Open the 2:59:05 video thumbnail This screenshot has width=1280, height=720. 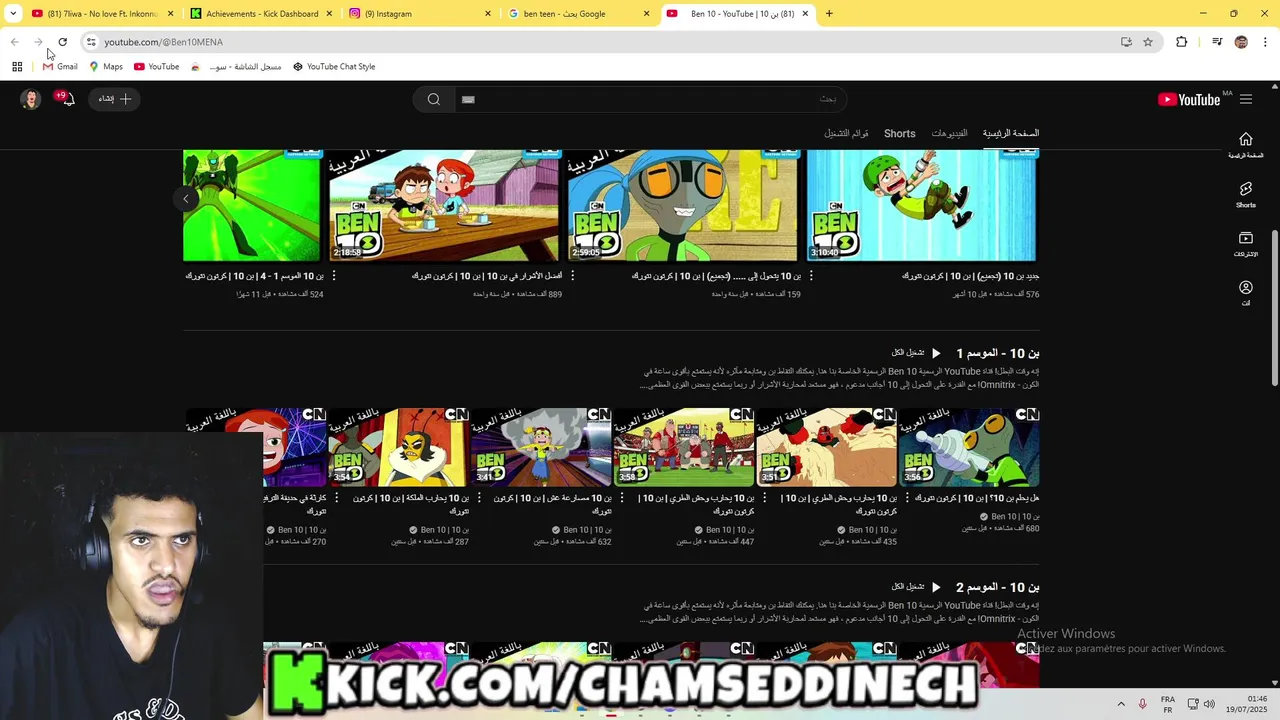point(683,205)
